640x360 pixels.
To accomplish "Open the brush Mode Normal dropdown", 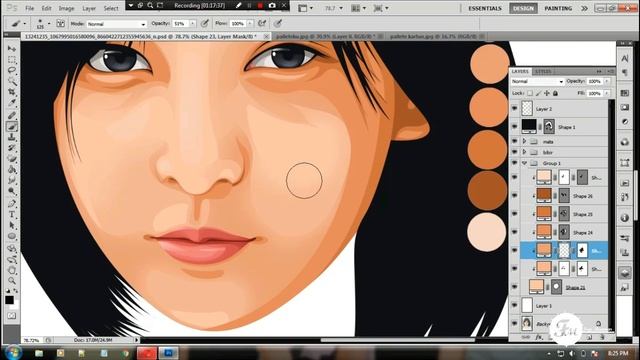I will point(116,24).
